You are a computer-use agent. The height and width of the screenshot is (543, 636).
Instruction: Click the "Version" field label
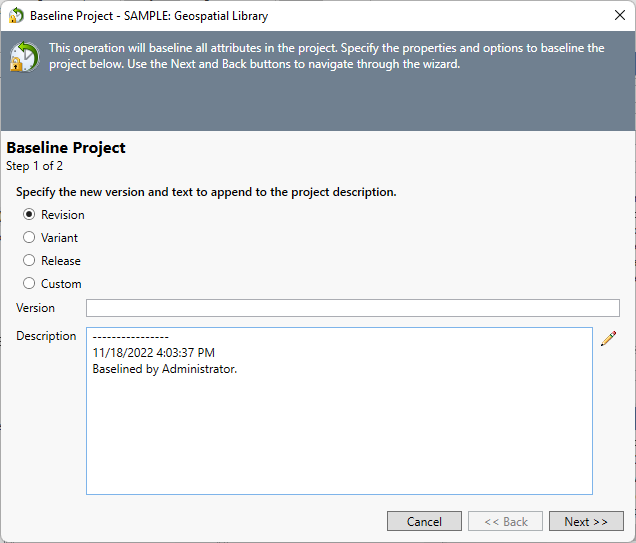pyautogui.click(x=36, y=308)
